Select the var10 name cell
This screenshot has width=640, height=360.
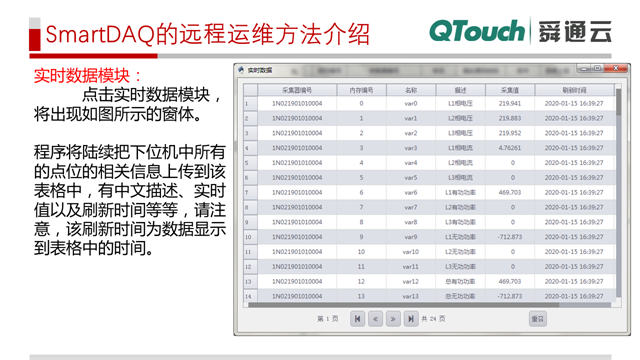[x=411, y=252]
